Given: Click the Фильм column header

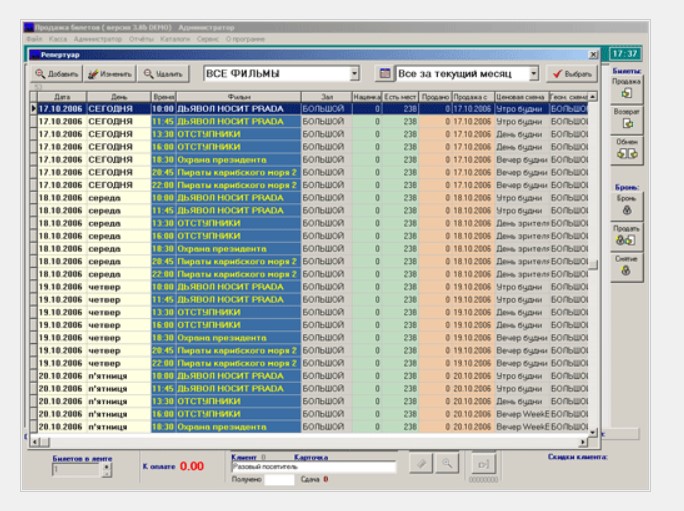Looking at the screenshot, I should [239, 96].
